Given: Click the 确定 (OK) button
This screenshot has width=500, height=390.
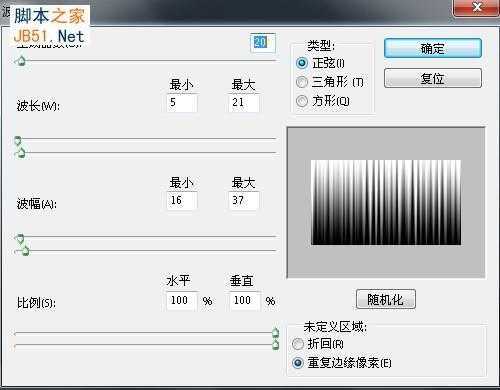Looking at the screenshot, I should pos(433,48).
